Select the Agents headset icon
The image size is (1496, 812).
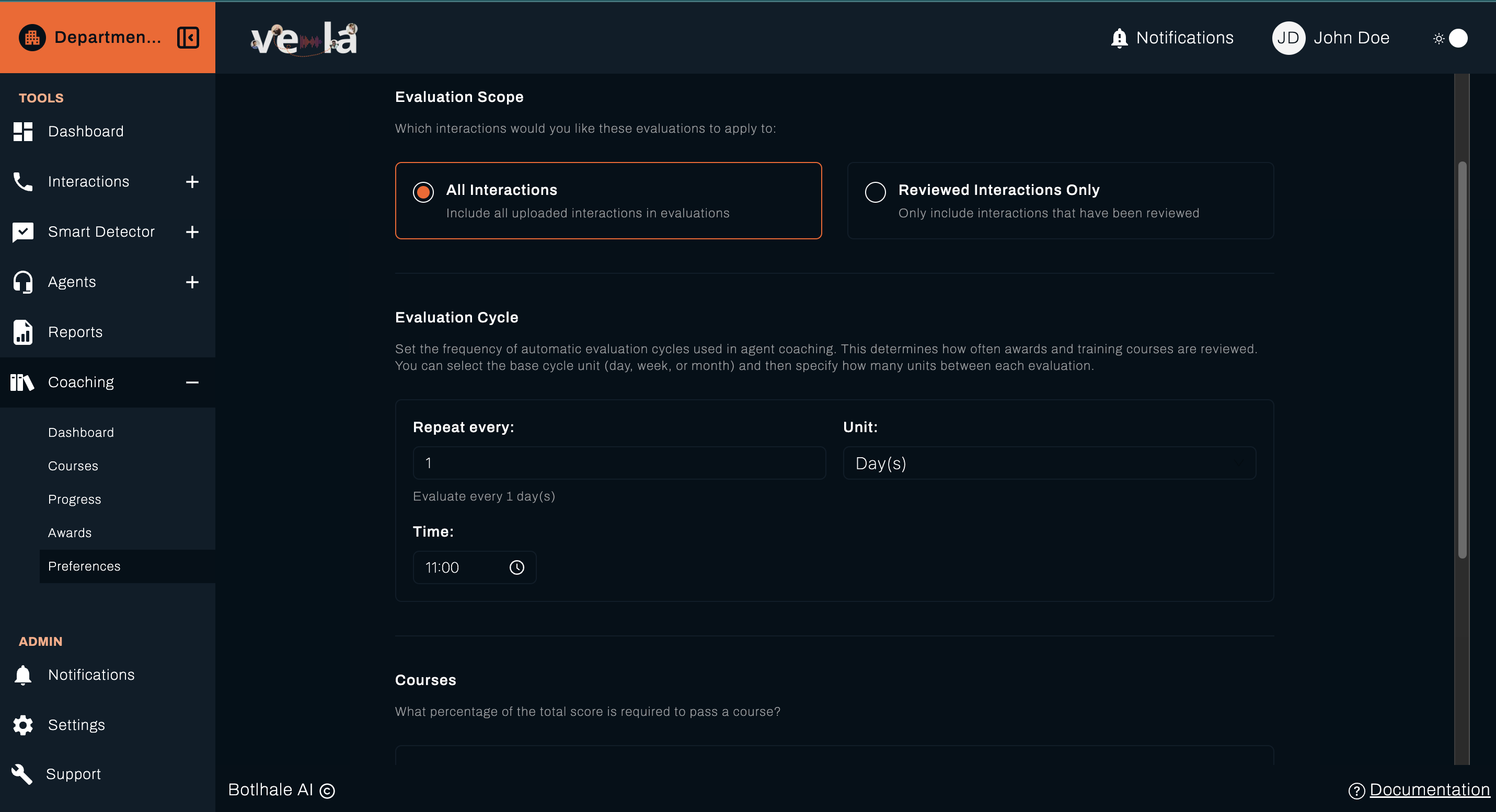22,282
